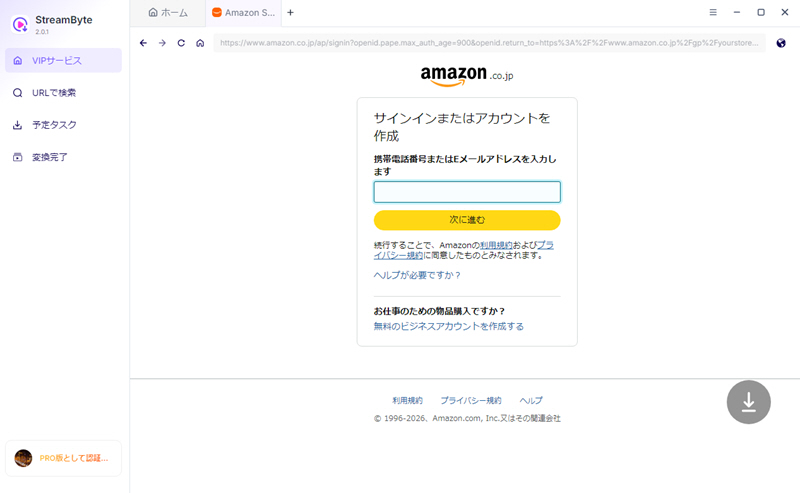
Task: Click the URL address bar
Action: pyautogui.click(x=489, y=43)
